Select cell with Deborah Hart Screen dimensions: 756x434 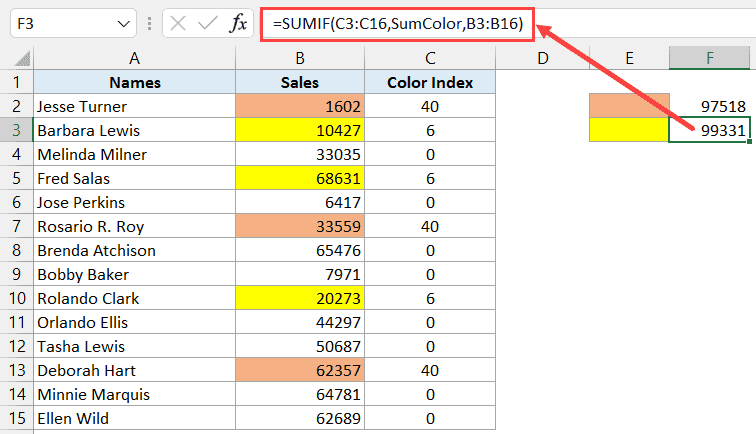pos(135,370)
